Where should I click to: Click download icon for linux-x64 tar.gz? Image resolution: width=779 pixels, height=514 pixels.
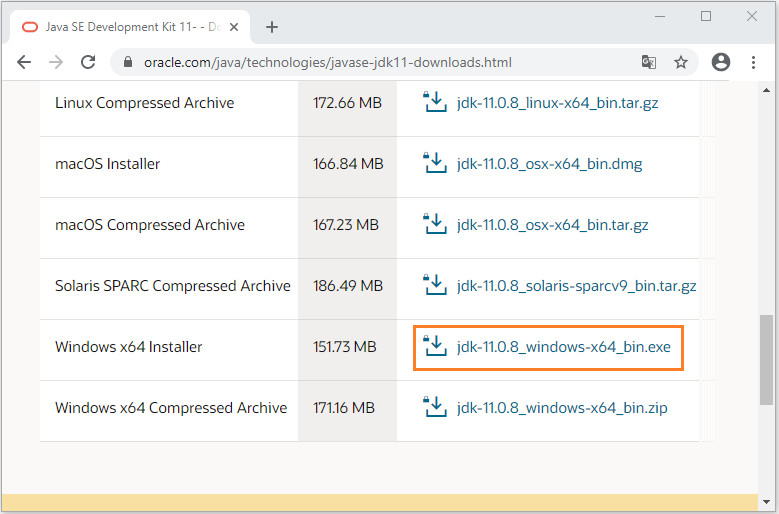point(435,102)
